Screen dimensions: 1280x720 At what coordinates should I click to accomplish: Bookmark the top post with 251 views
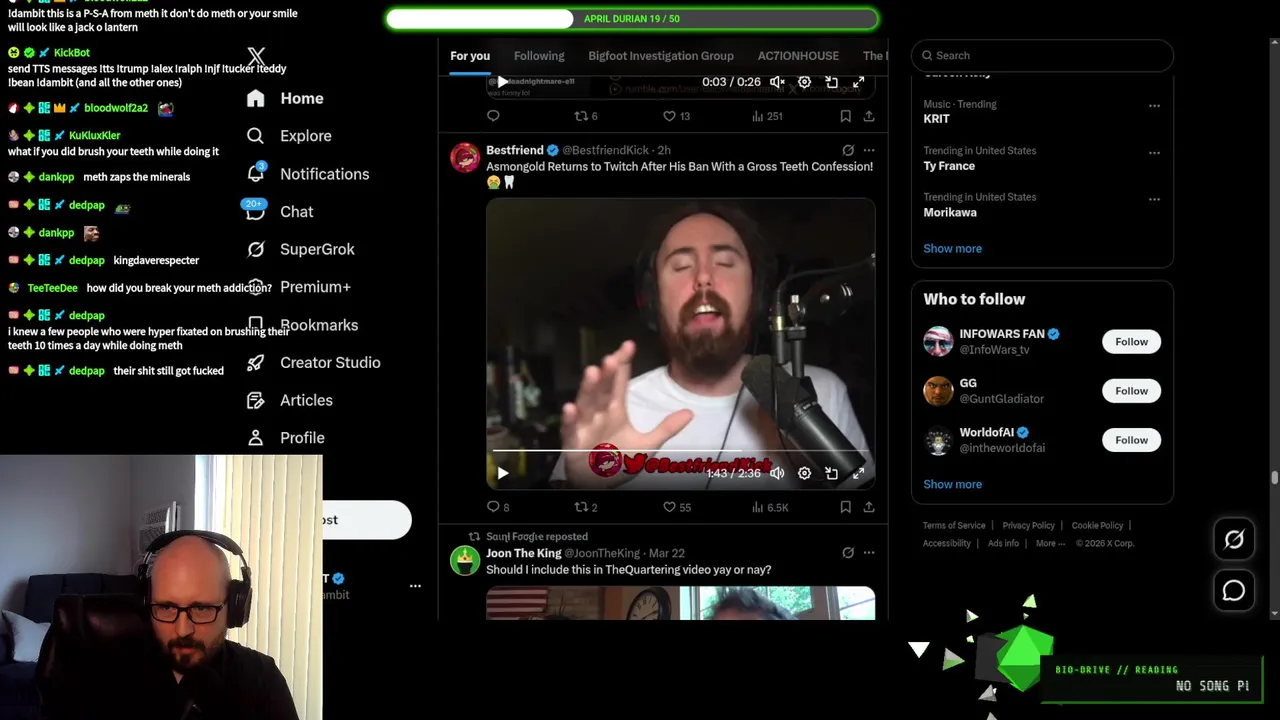pos(845,116)
